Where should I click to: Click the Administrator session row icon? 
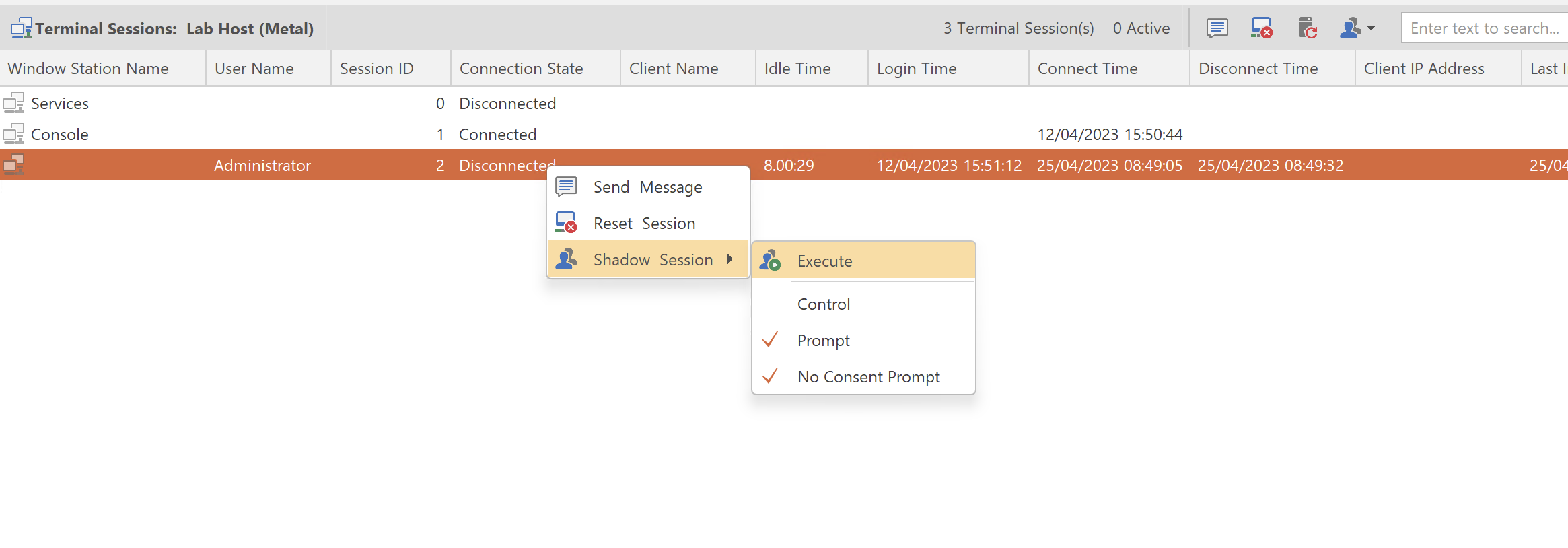tap(13, 165)
